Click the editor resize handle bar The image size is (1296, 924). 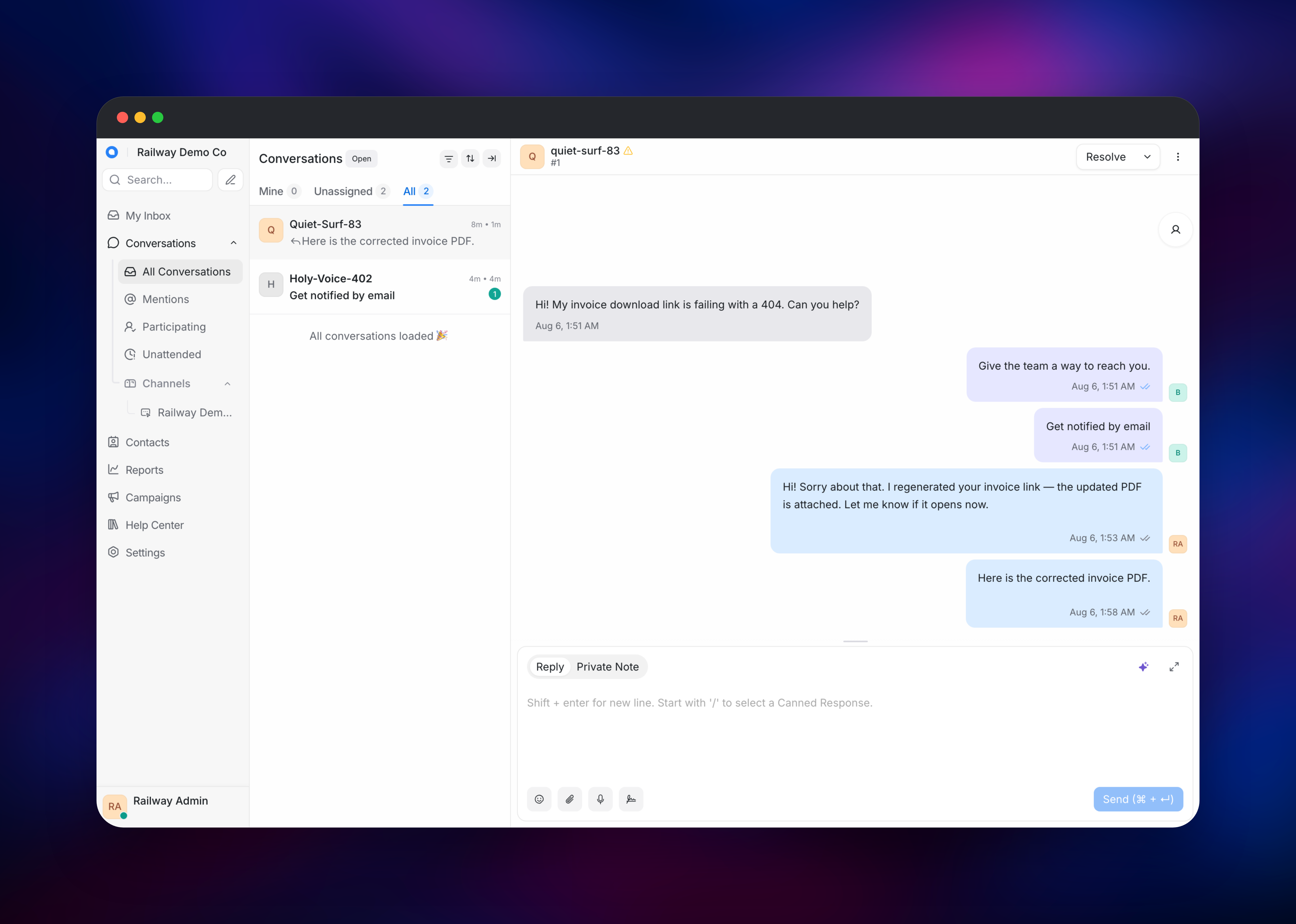[x=855, y=641]
